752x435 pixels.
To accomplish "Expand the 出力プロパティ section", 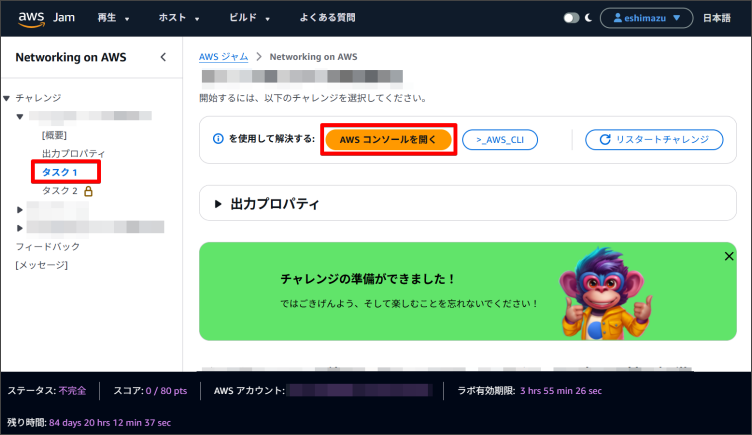I will tap(265, 204).
